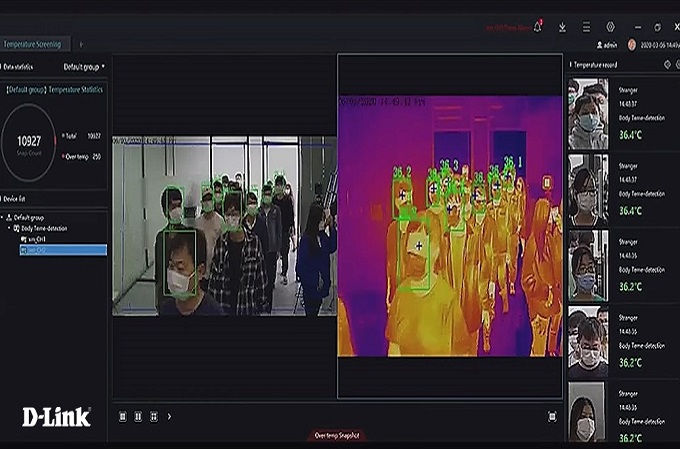Select the highlighted camera channel in device list
680x449 pixels.
[62, 250]
